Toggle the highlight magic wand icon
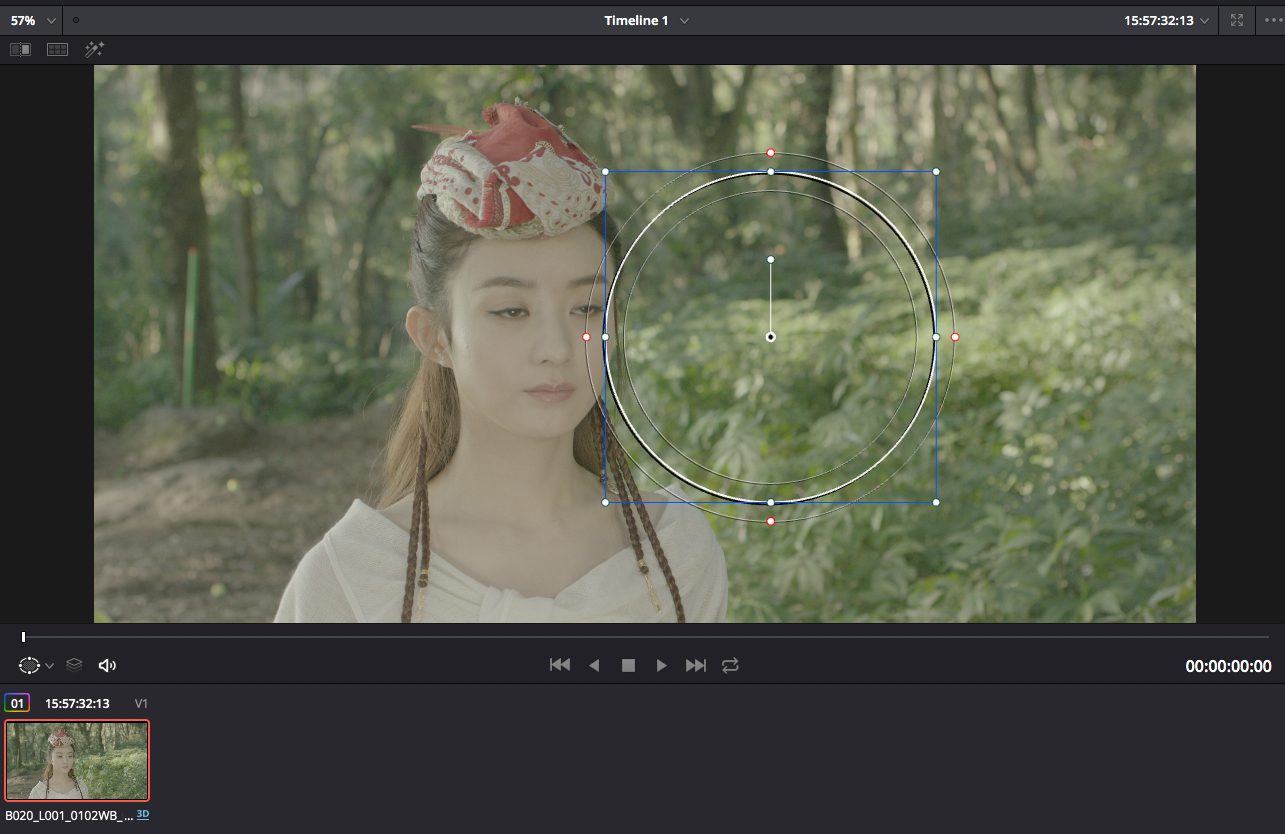1285x834 pixels. tap(95, 49)
